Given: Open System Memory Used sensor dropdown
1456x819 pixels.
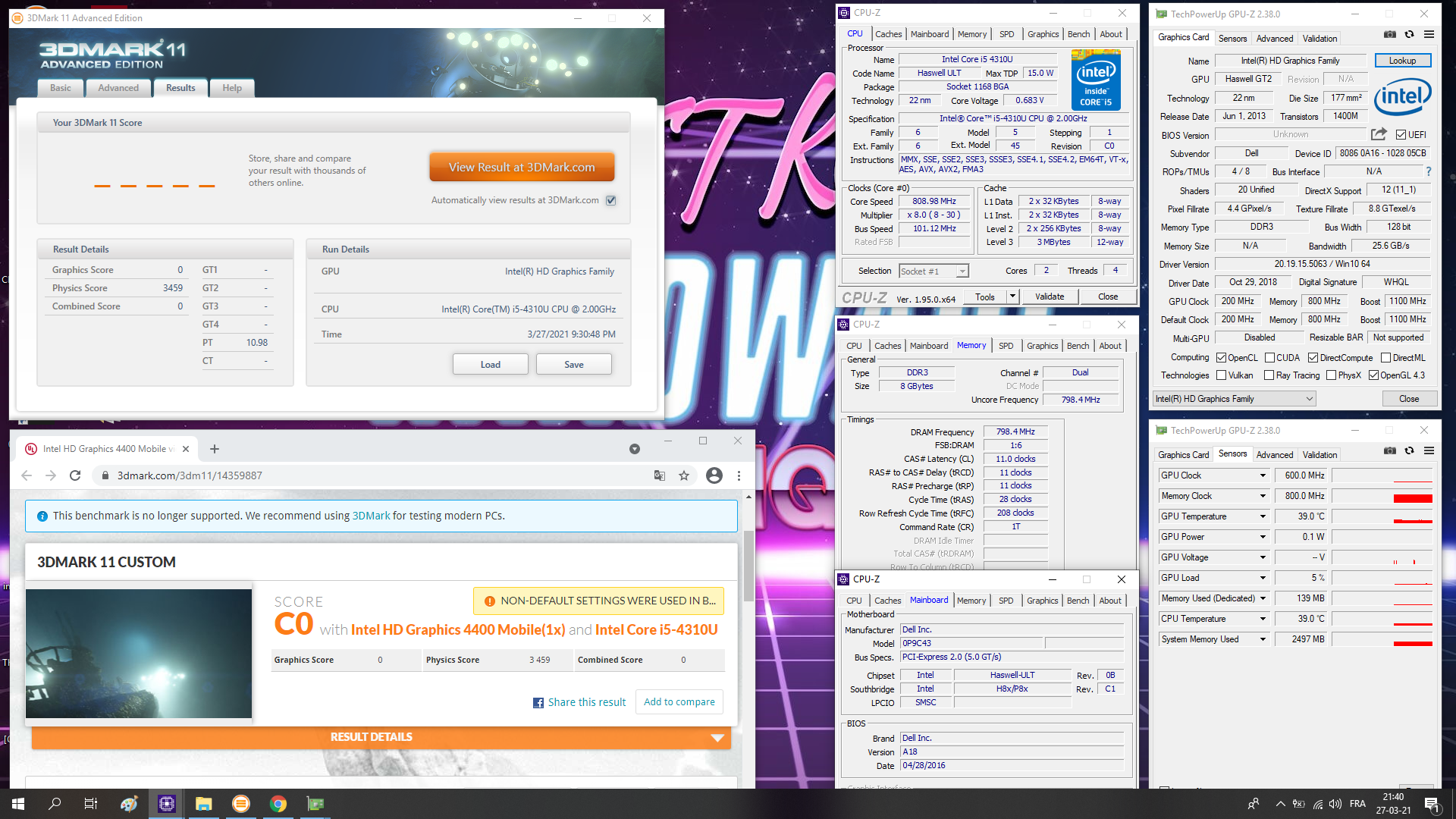Looking at the screenshot, I should (1263, 639).
